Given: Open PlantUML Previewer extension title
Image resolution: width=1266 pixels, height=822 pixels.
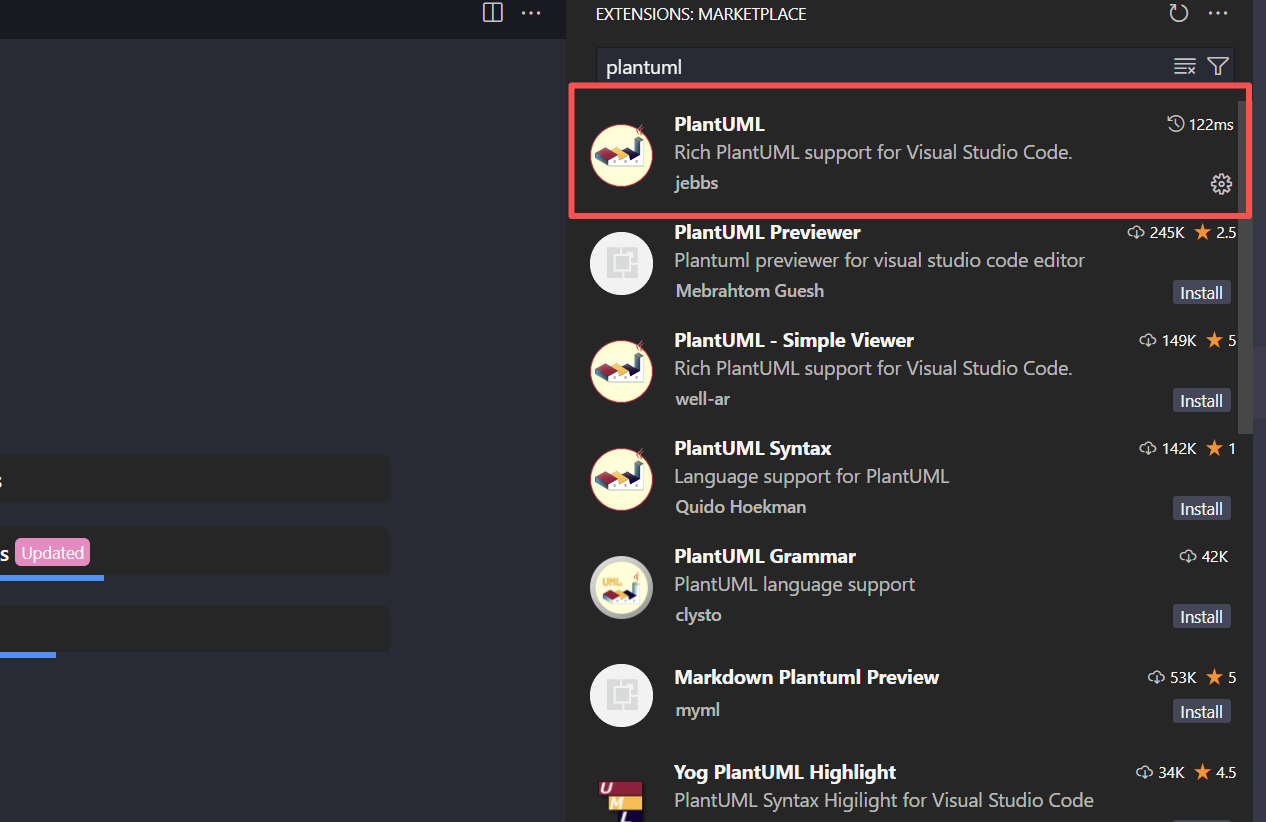Looking at the screenshot, I should coord(767,232).
